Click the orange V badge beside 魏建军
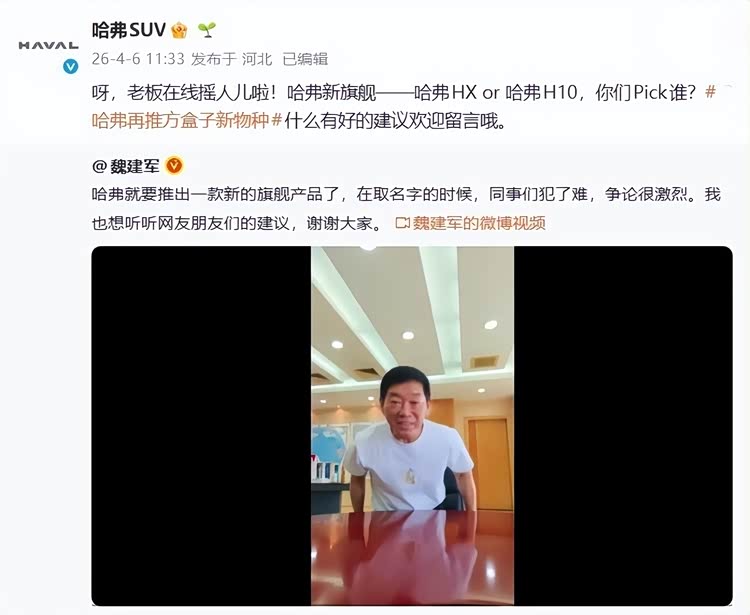 coord(175,166)
